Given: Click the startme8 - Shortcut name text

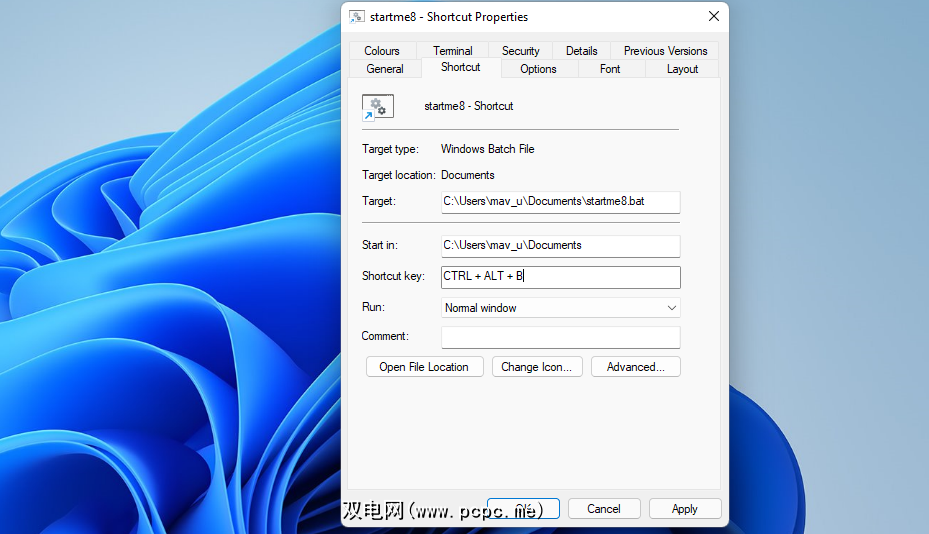Looking at the screenshot, I should [469, 106].
